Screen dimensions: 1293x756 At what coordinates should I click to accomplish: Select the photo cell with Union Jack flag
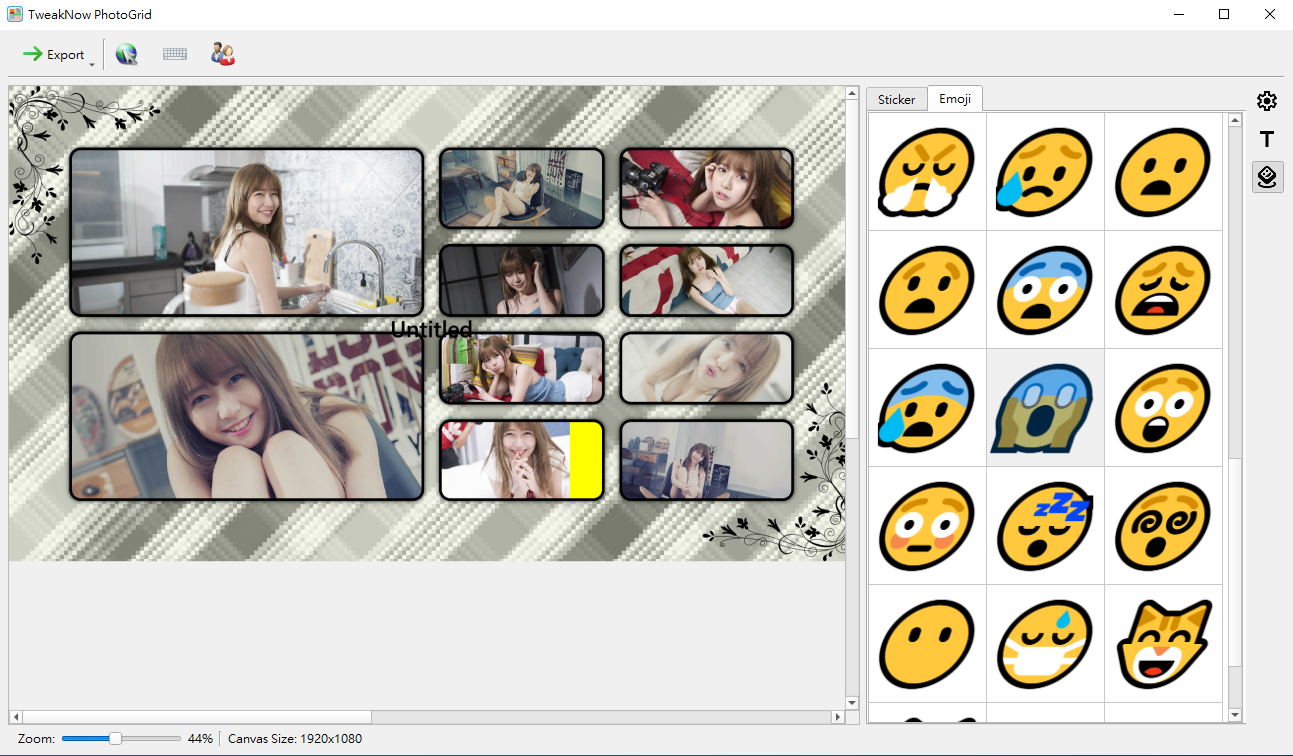(x=706, y=280)
